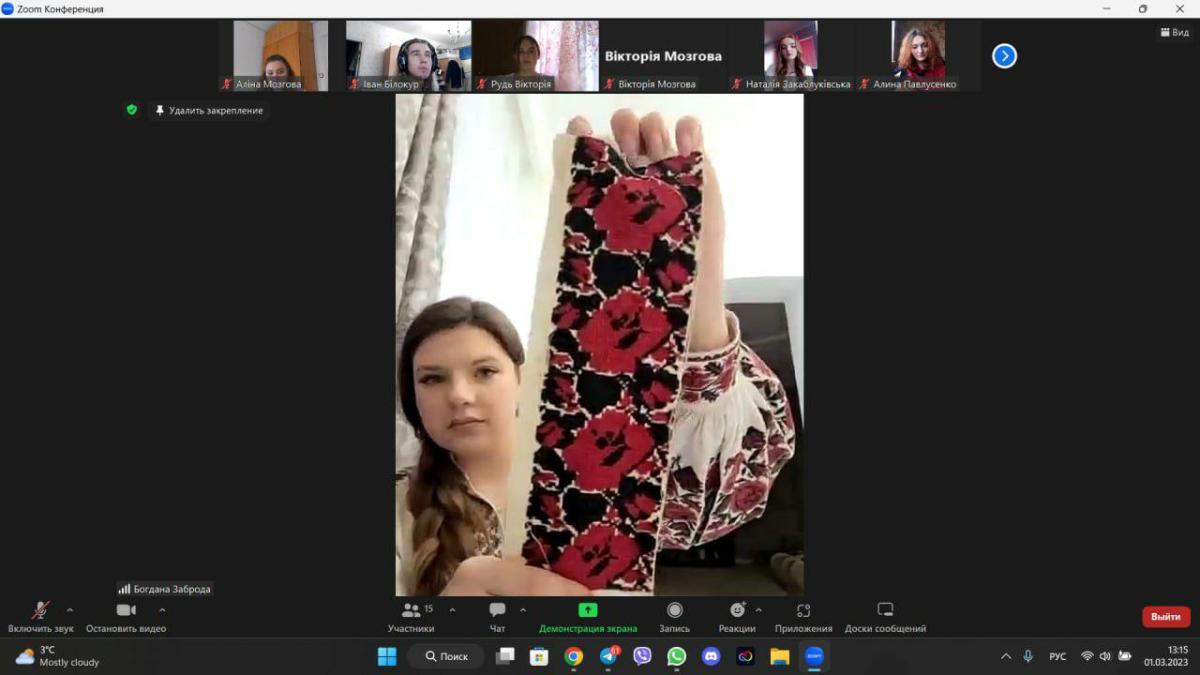Open Telegram from the Windows taskbar

pyautogui.click(x=608, y=657)
